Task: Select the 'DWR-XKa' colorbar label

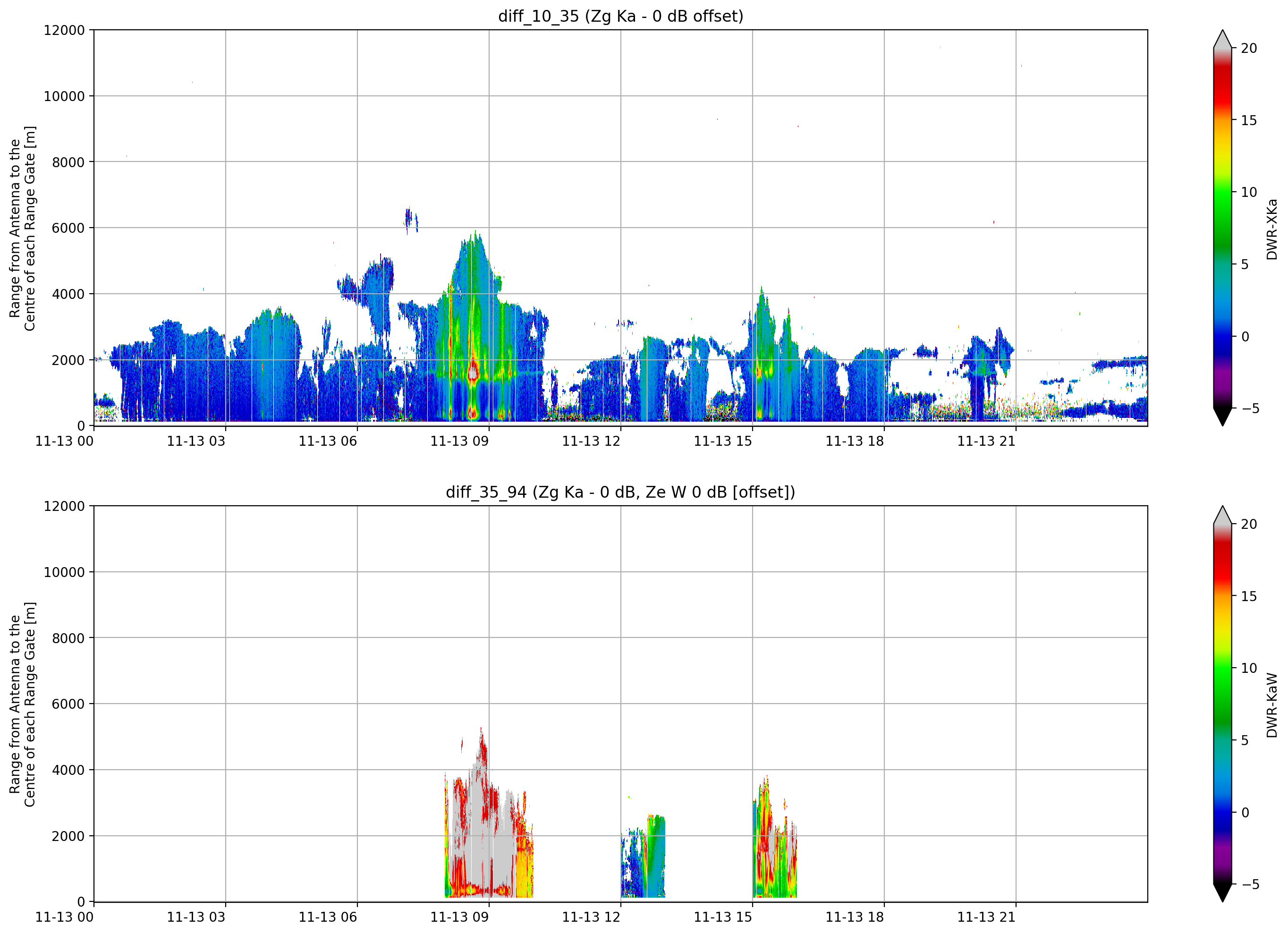Action: (x=1271, y=229)
